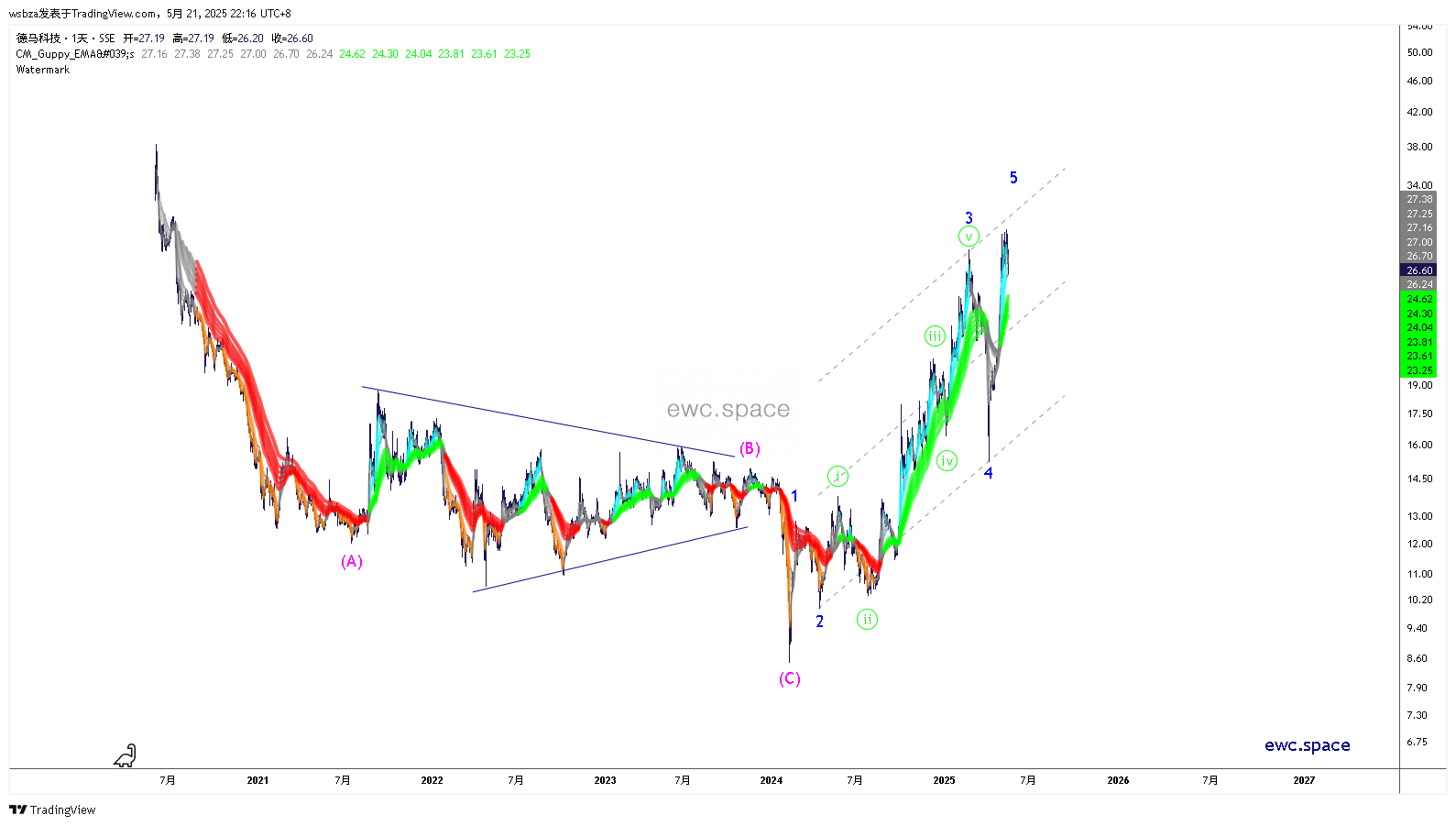1456x826 pixels.
Task: Click the TradingView logo at bottom left
Action: tap(52, 809)
